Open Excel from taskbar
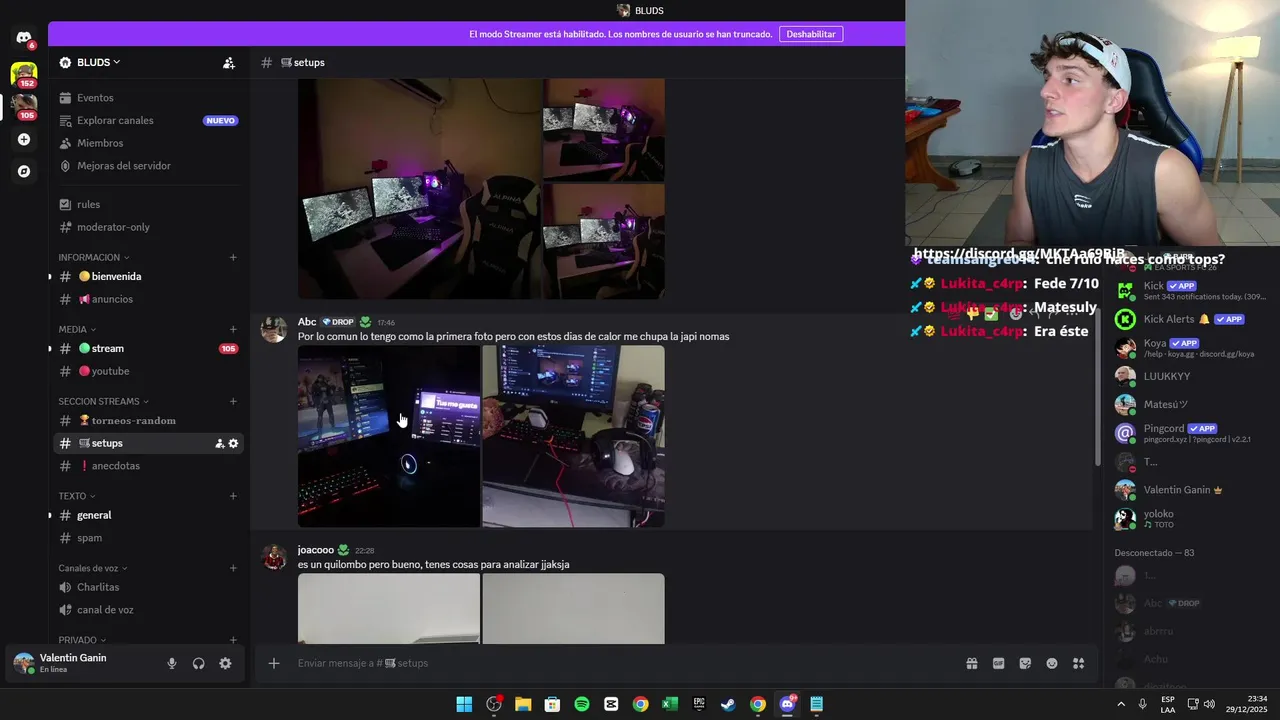 coord(670,704)
